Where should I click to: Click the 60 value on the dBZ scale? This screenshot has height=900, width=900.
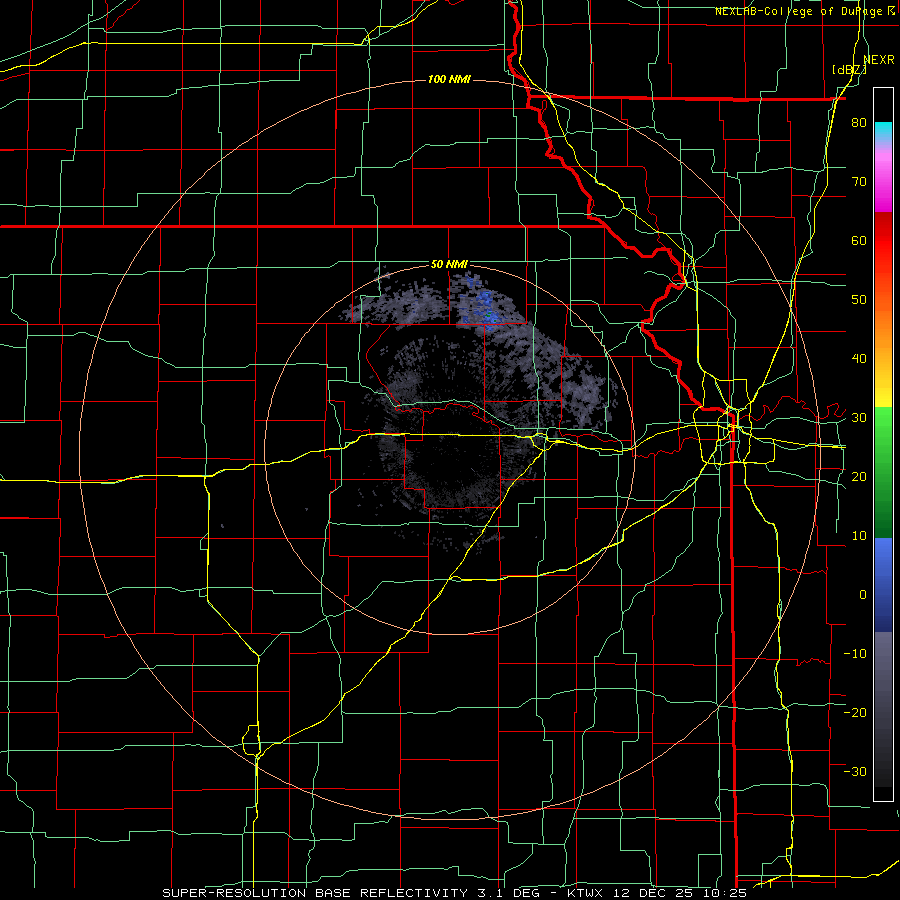click(859, 240)
